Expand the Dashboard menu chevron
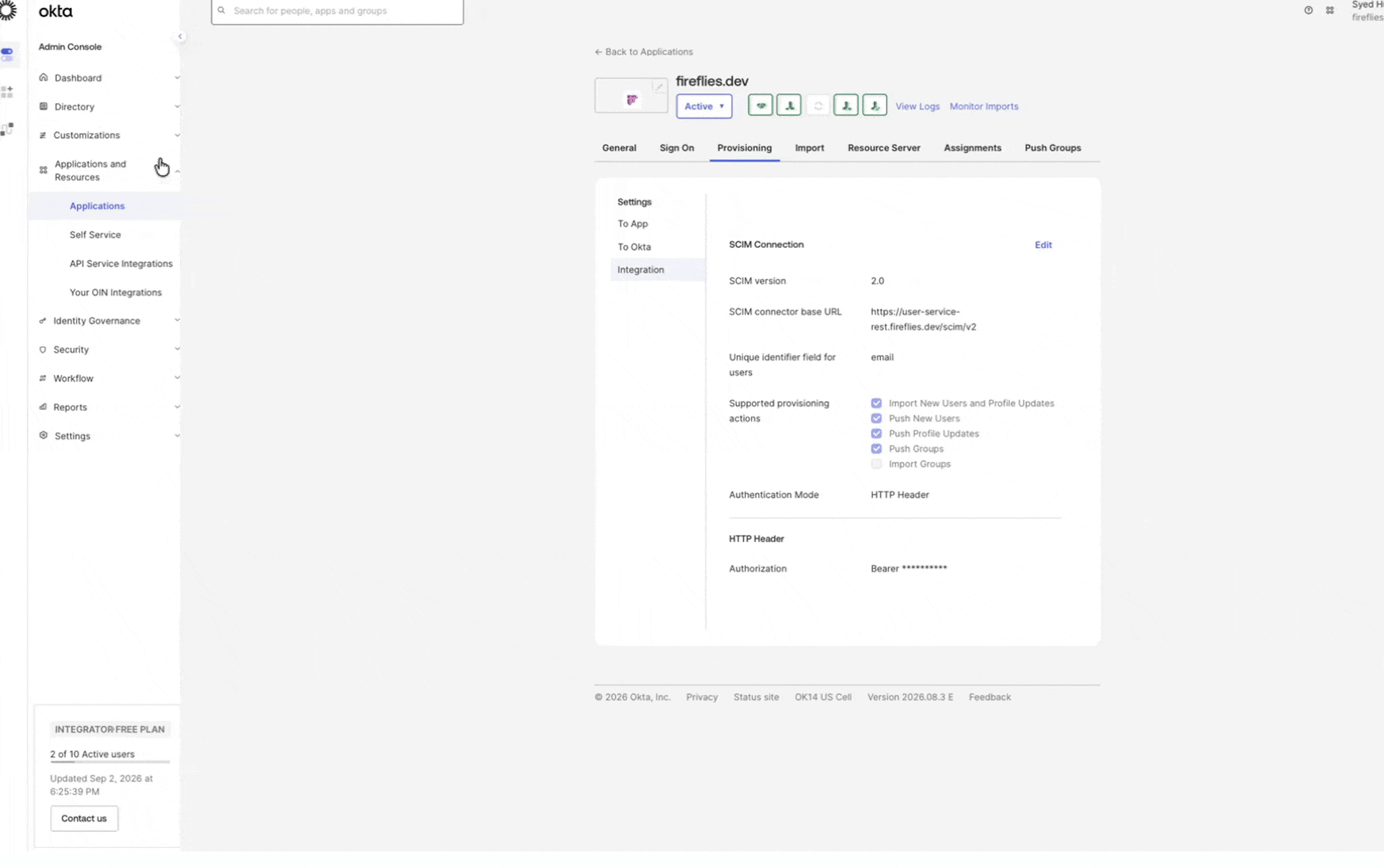This screenshot has width=1384, height=868. coord(177,78)
